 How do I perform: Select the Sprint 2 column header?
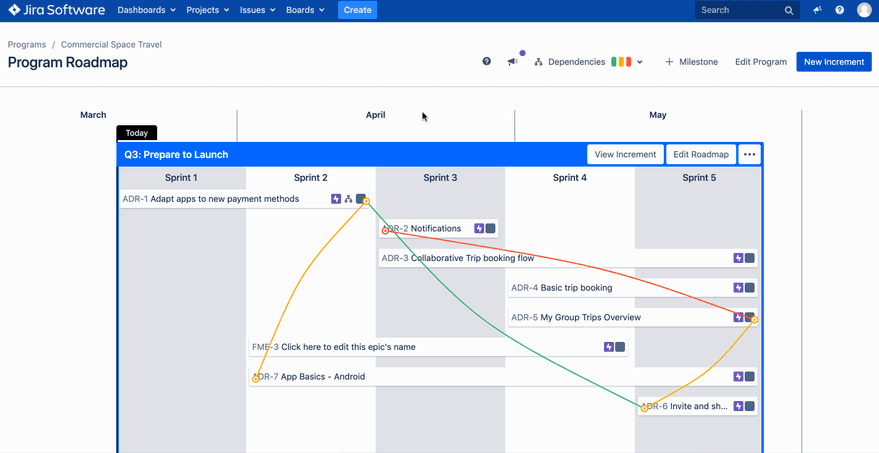(x=311, y=178)
